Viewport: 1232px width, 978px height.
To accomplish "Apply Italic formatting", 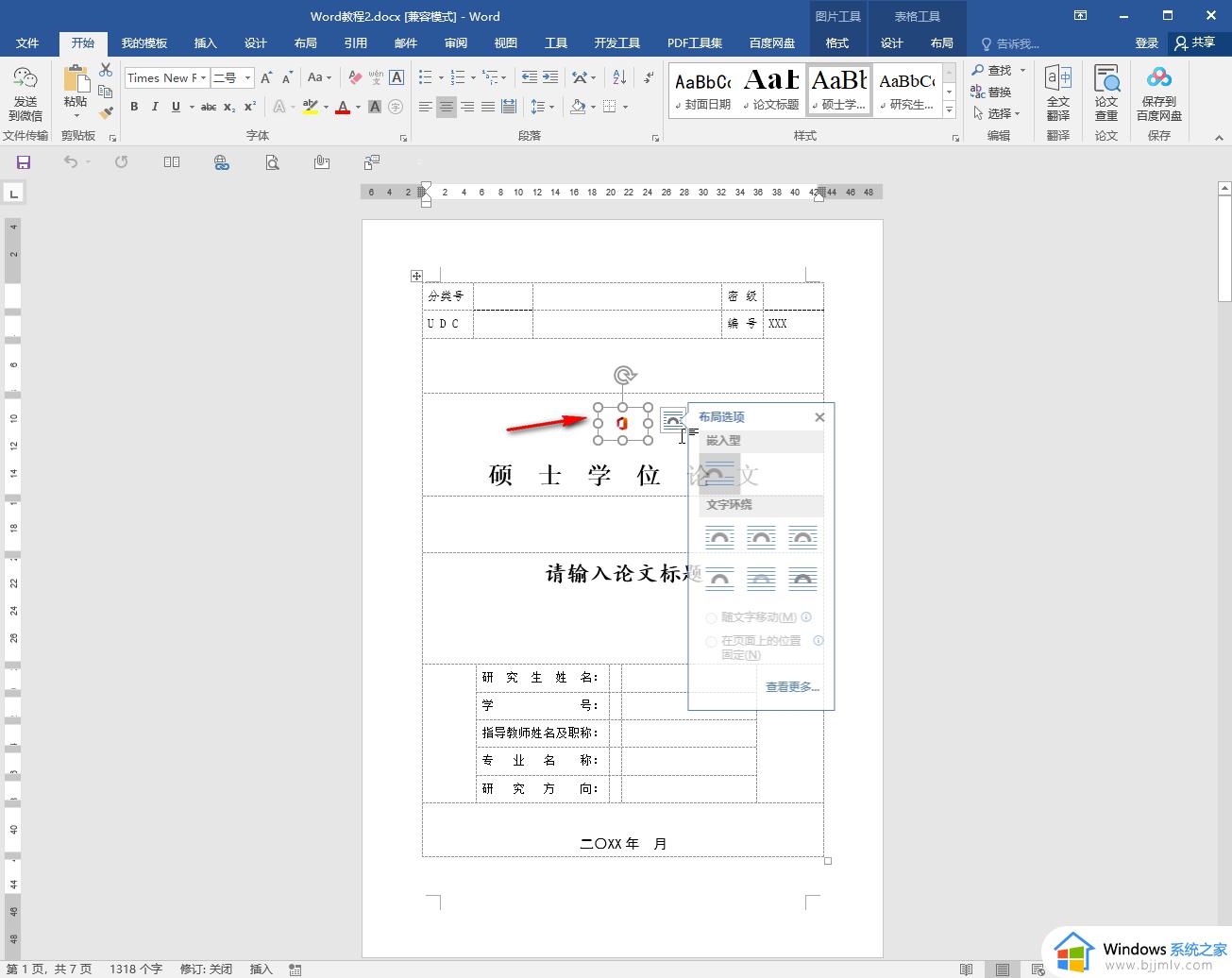I will (x=155, y=107).
